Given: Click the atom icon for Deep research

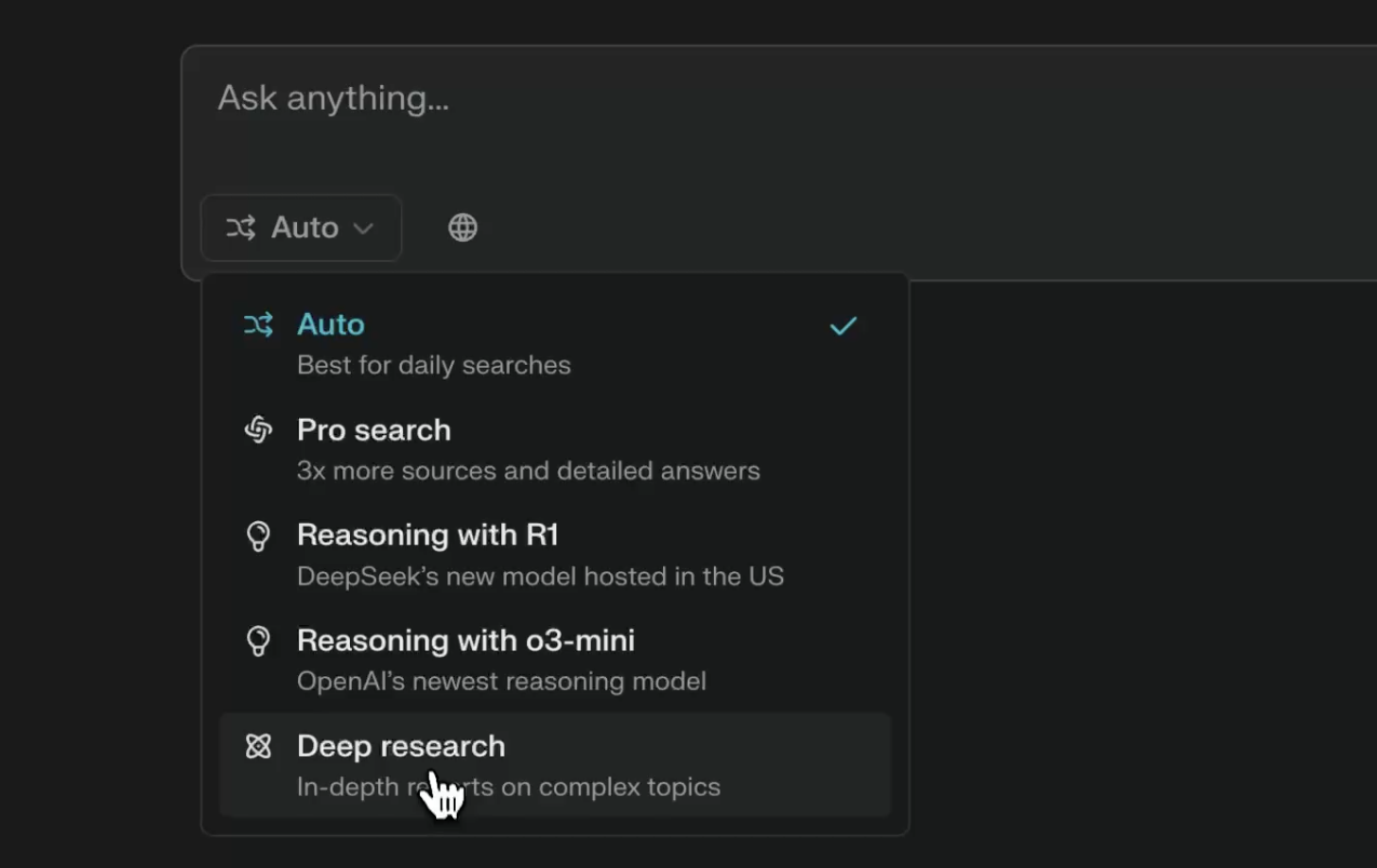Looking at the screenshot, I should pyautogui.click(x=258, y=746).
